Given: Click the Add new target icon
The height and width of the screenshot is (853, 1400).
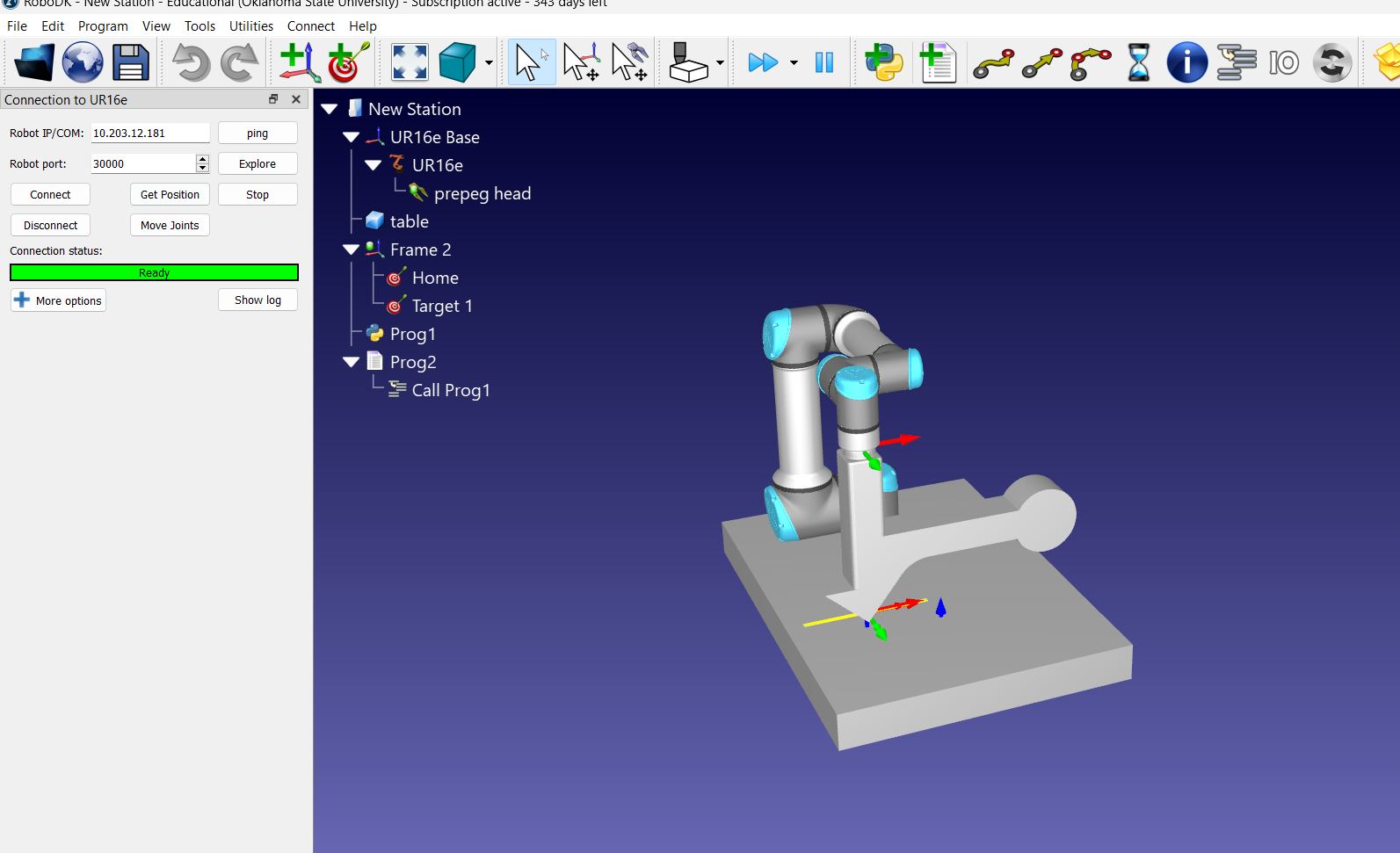Looking at the screenshot, I should [x=348, y=63].
